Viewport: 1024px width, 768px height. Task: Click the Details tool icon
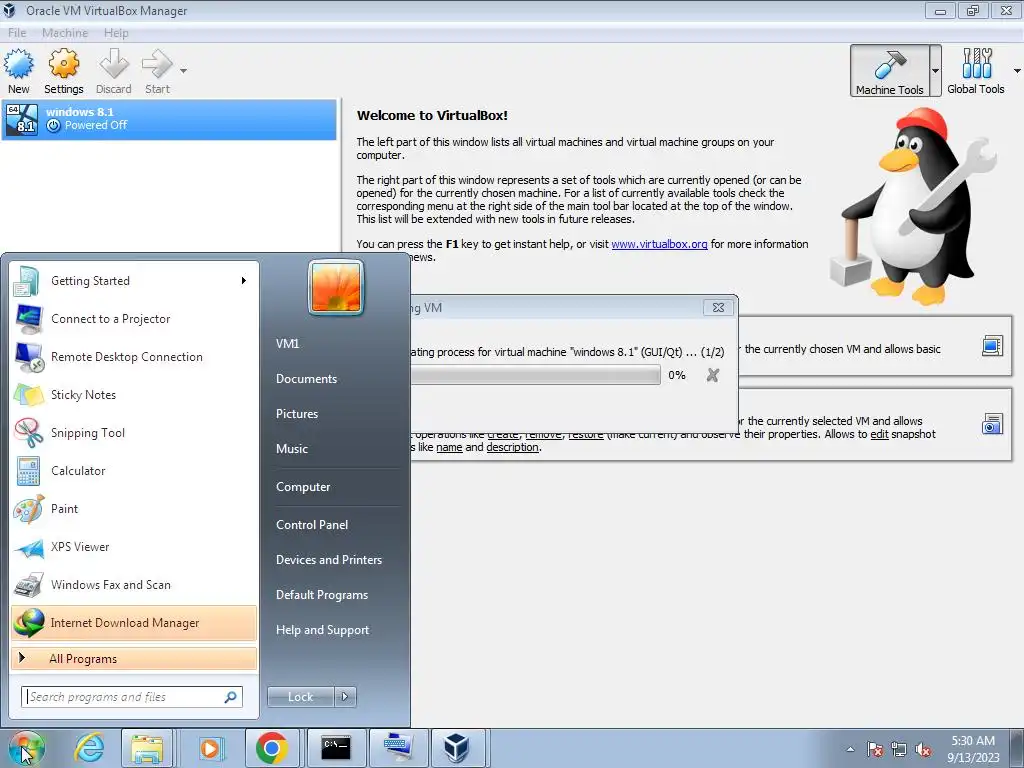point(992,345)
